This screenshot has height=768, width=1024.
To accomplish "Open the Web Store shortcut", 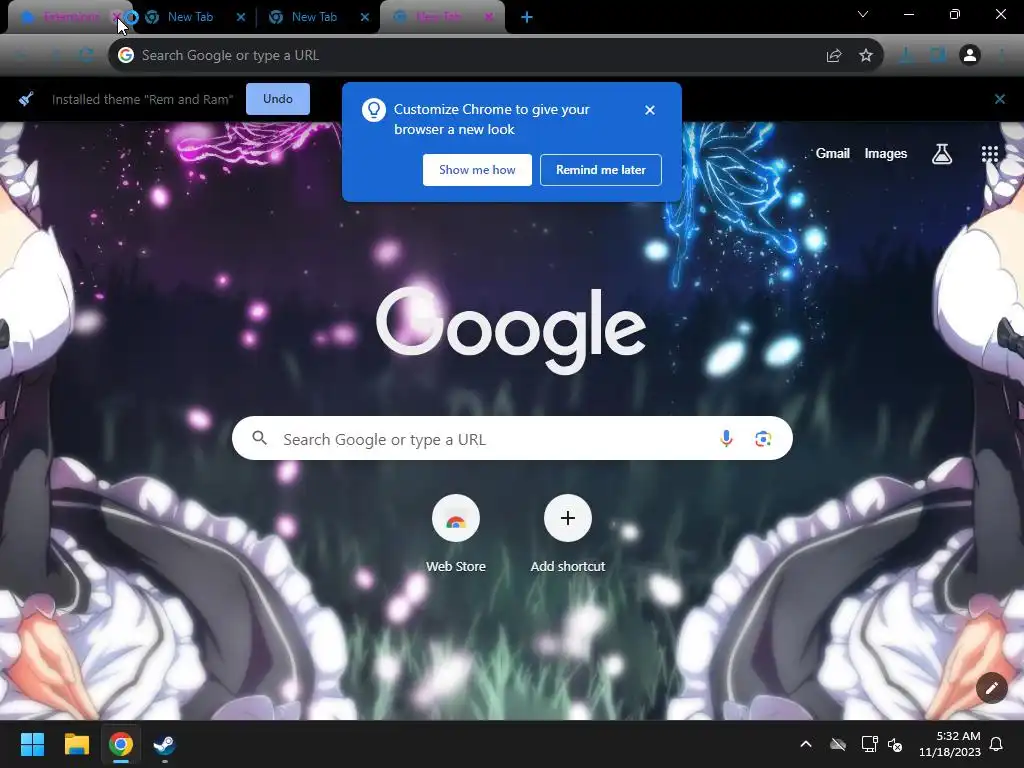I will (456, 519).
